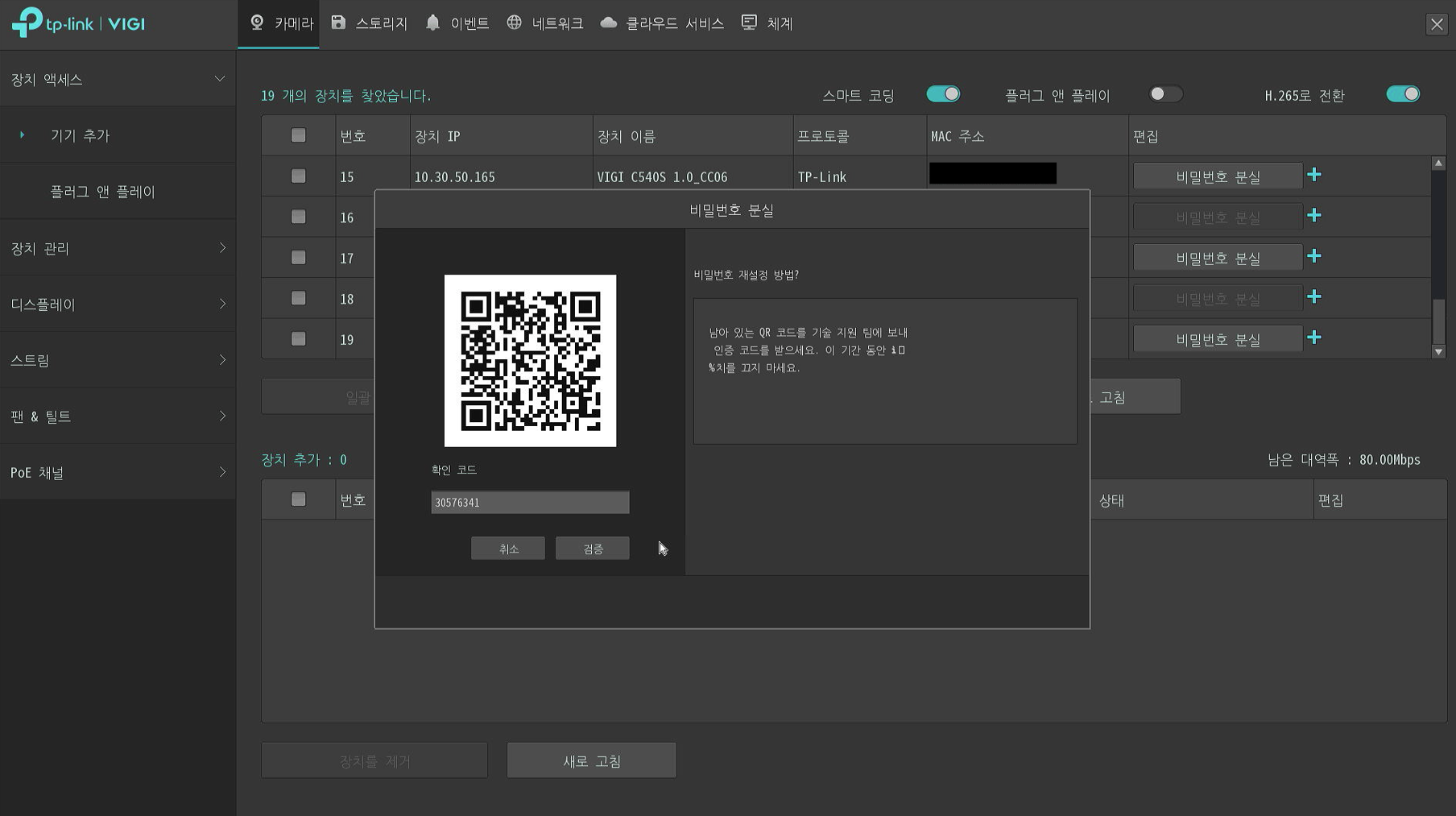Click the storage disk icon
Screen dimensions: 1456x816
(x=338, y=23)
